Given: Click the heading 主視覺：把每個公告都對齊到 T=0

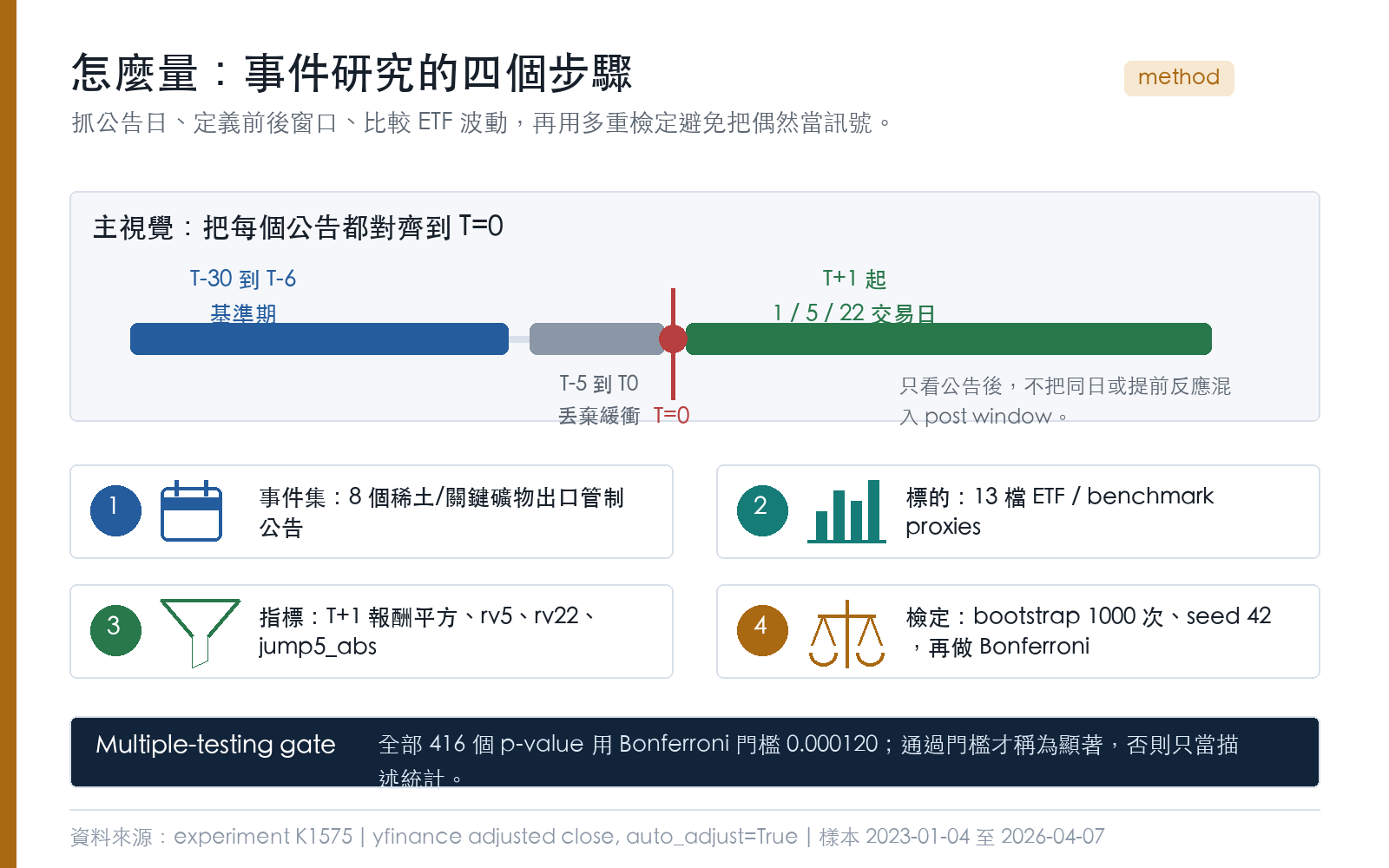Looking at the screenshot, I should click(x=298, y=227).
